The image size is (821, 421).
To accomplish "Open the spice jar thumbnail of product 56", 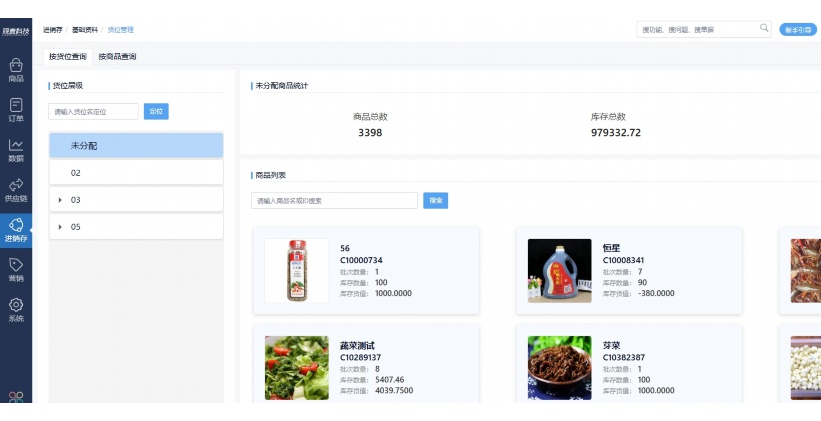I will click(x=296, y=270).
